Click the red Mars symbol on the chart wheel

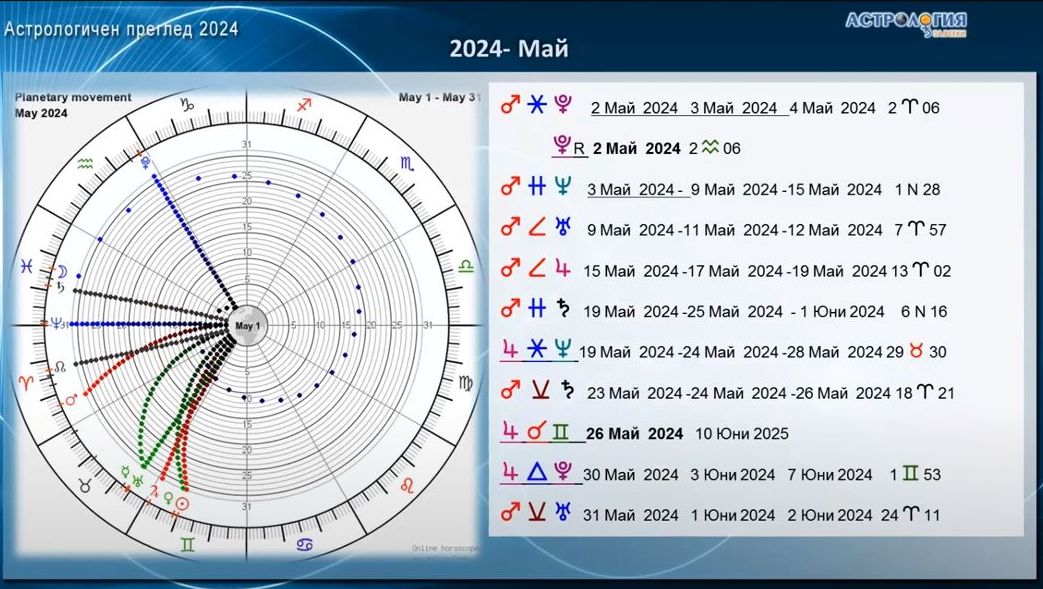pyautogui.click(x=72, y=399)
